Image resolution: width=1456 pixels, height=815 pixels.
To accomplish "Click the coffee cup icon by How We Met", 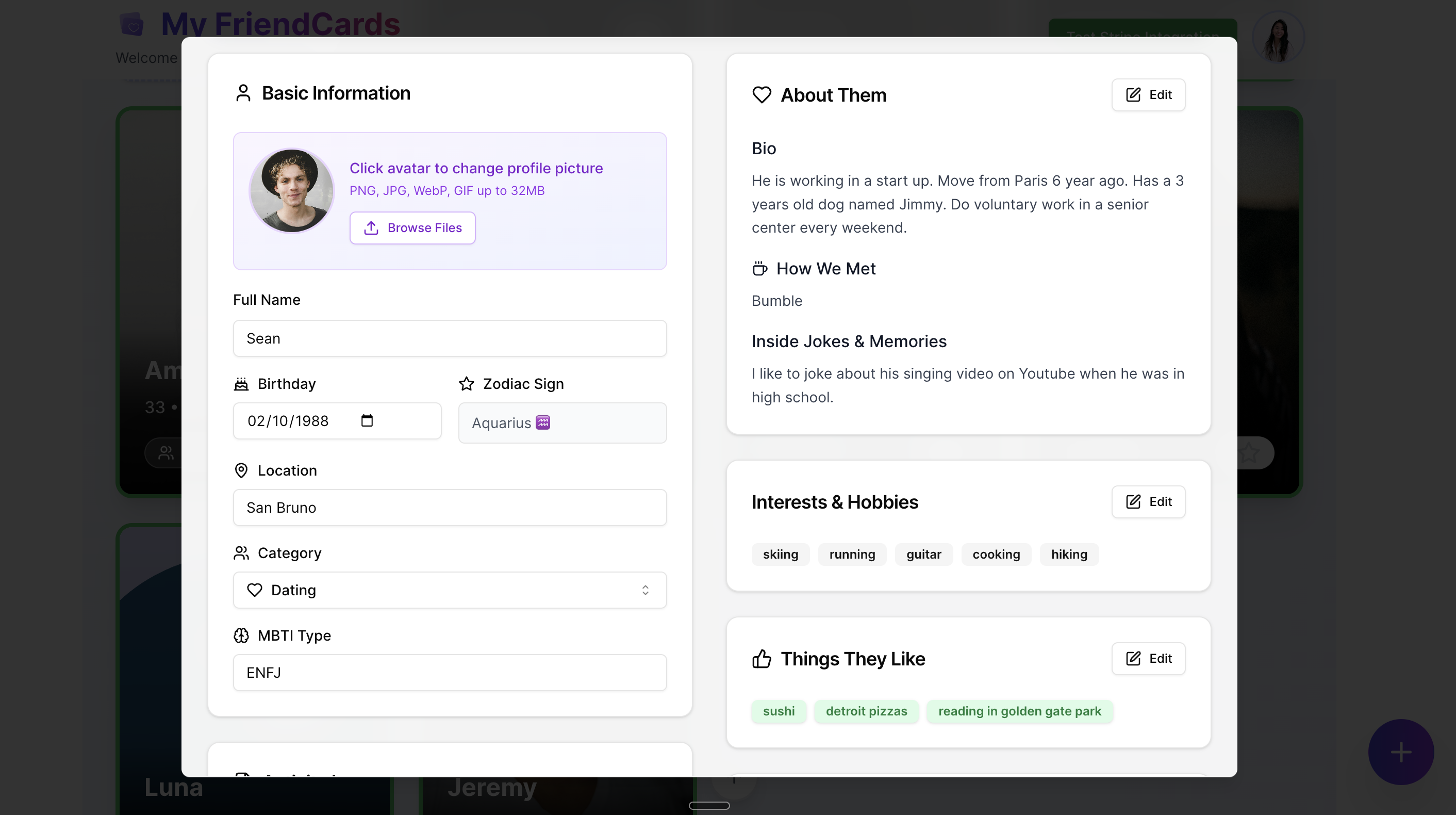I will click(x=759, y=269).
